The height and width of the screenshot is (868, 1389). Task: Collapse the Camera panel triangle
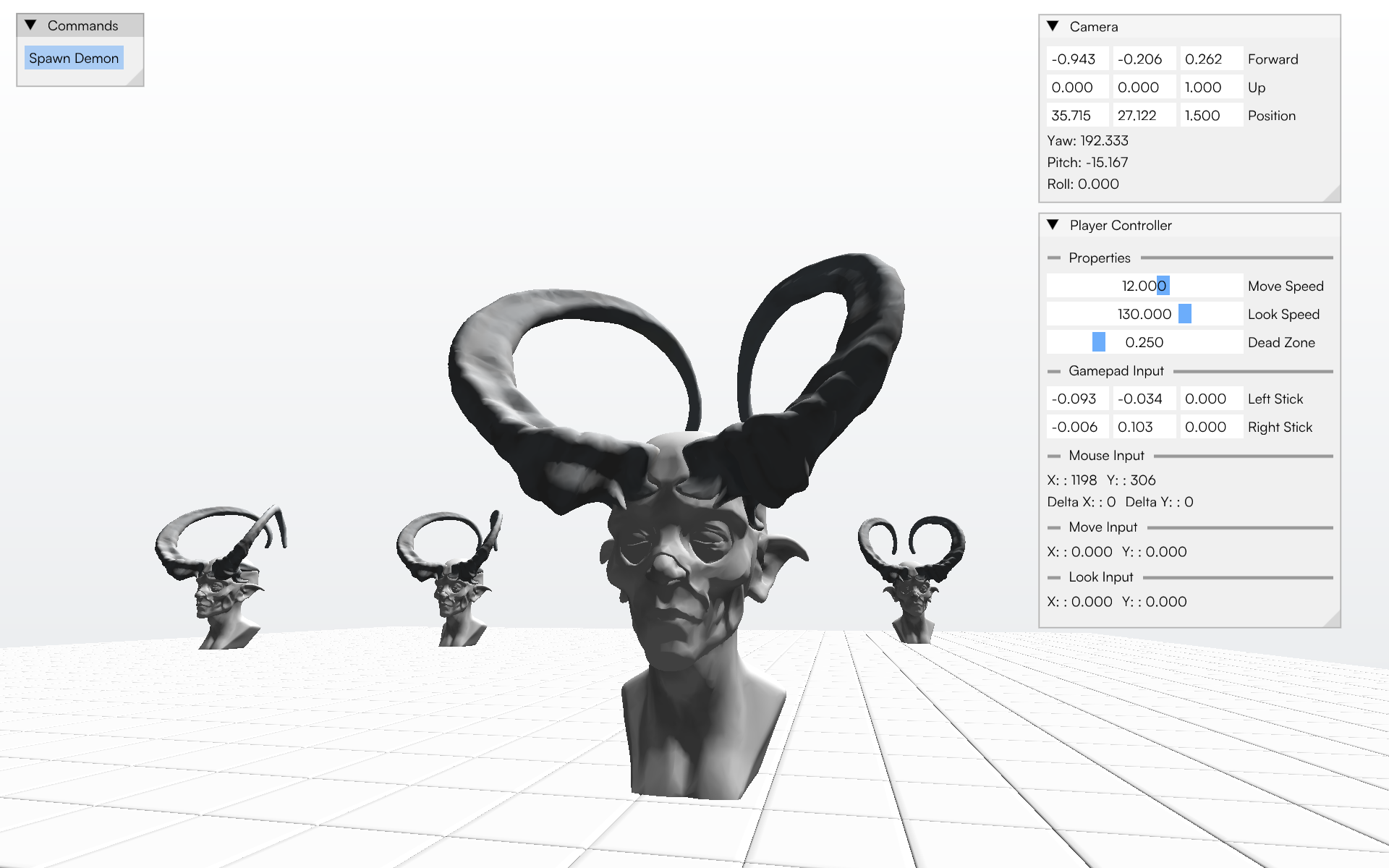tap(1053, 26)
